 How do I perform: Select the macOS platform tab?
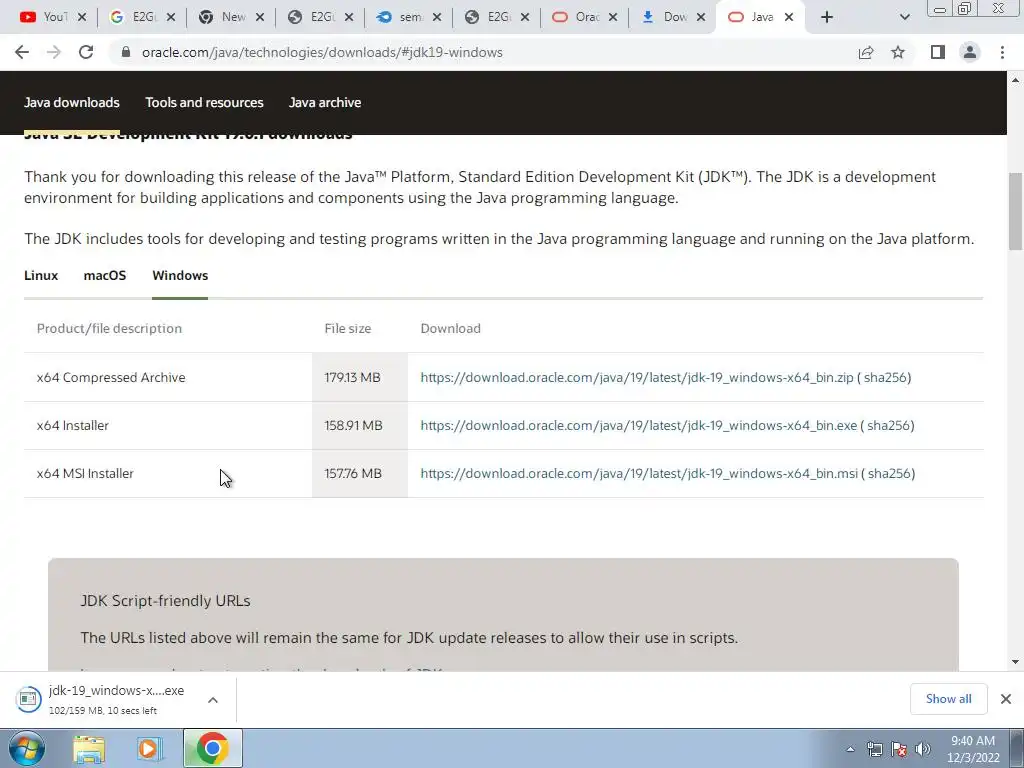click(104, 276)
